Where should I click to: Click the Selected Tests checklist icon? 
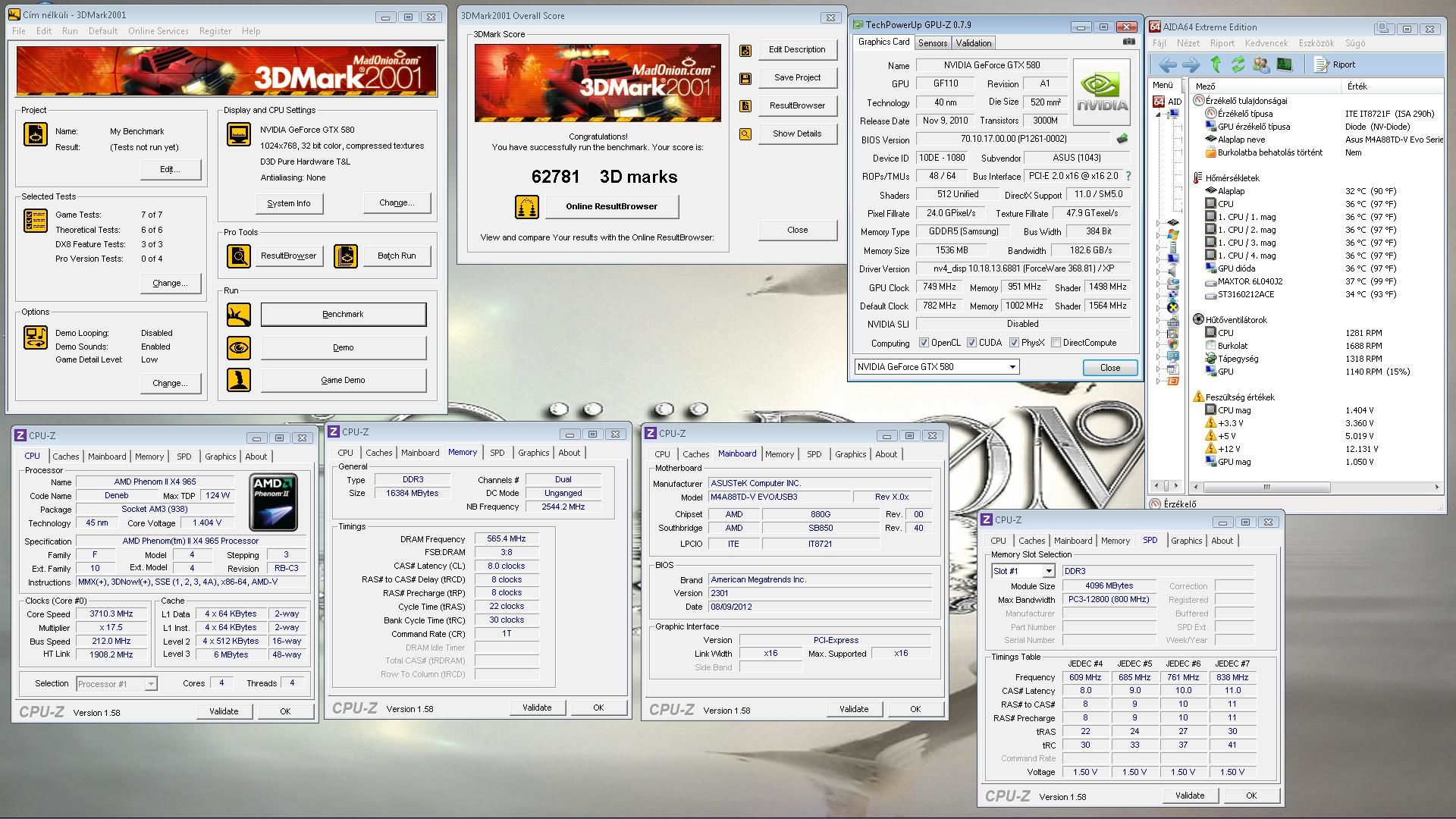click(36, 220)
